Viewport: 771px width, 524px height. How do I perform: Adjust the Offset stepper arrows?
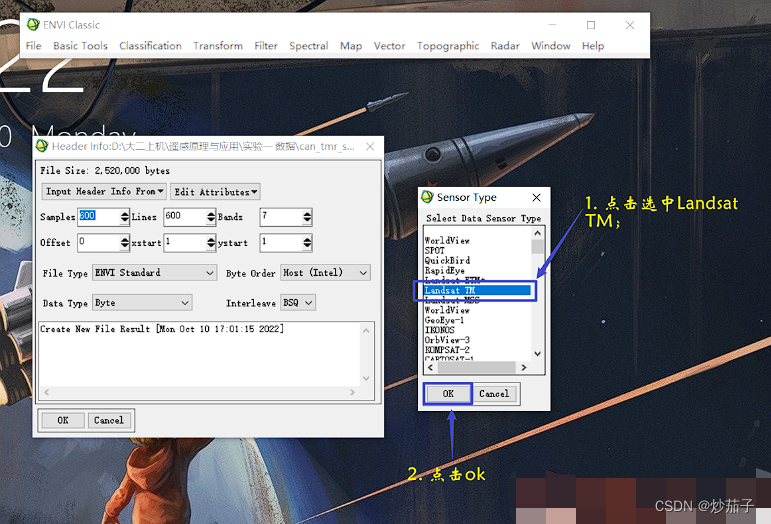click(125, 242)
